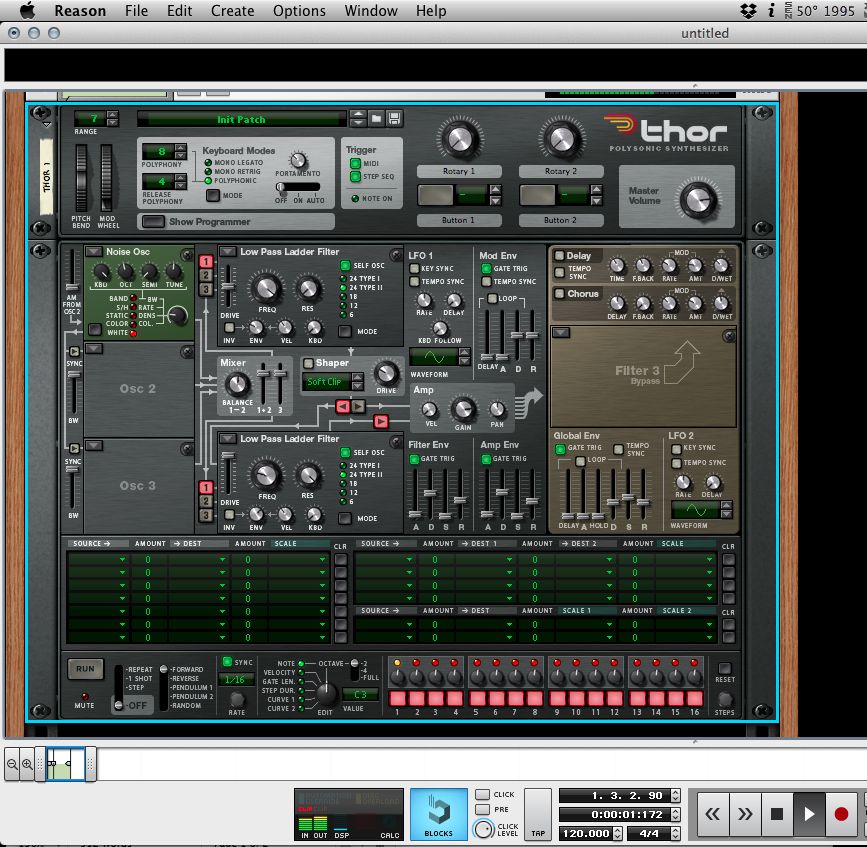The height and width of the screenshot is (847, 867).
Task: Toggle LFO 1 Key Sync
Action: [x=414, y=269]
